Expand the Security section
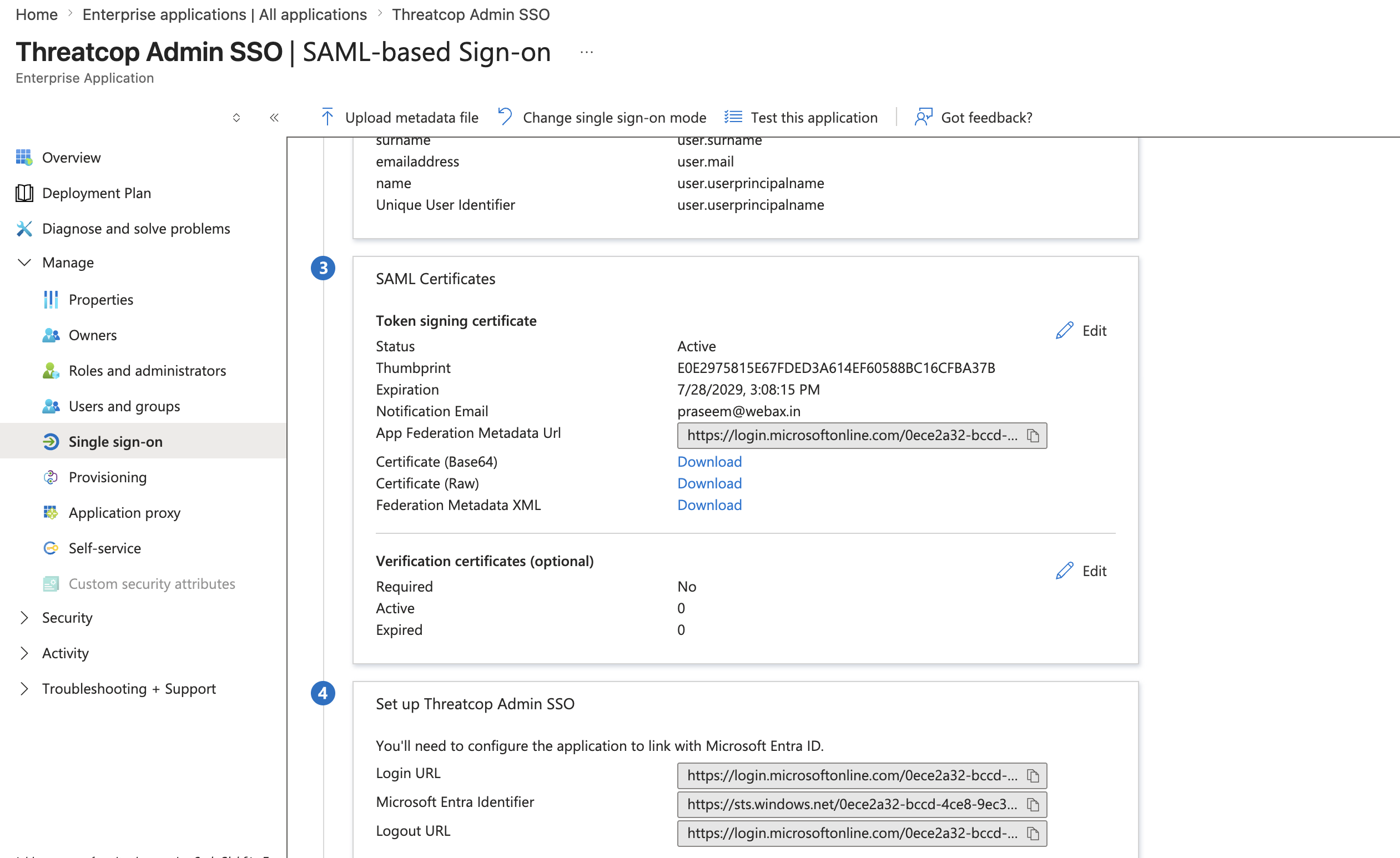1400x858 pixels. 24,618
